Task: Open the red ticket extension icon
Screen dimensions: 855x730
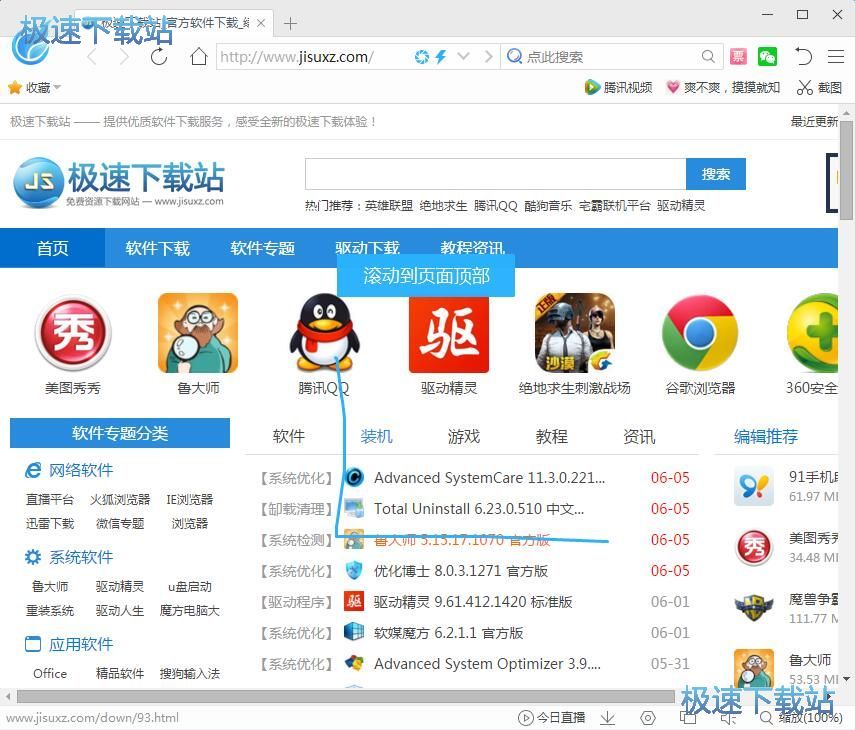Action: tap(738, 56)
